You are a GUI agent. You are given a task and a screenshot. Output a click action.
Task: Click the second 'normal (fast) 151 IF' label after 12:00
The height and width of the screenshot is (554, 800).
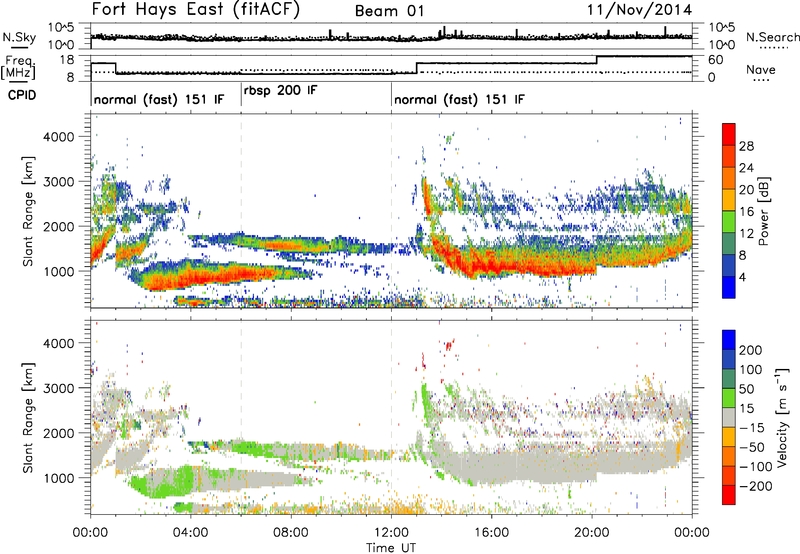coord(459,99)
